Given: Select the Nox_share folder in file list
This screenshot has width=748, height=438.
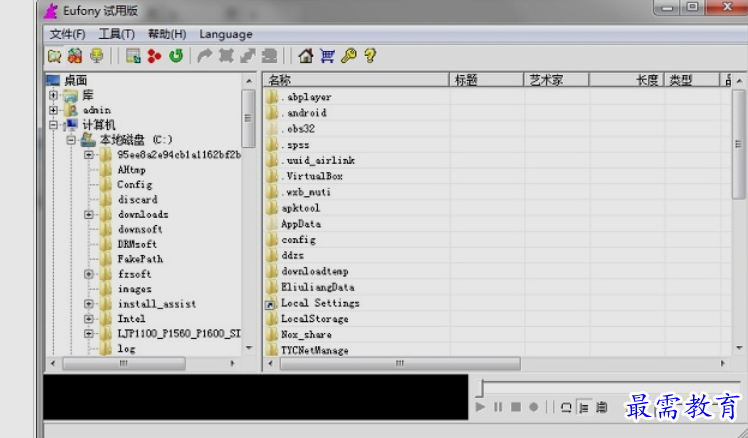Looking at the screenshot, I should pos(306,334).
